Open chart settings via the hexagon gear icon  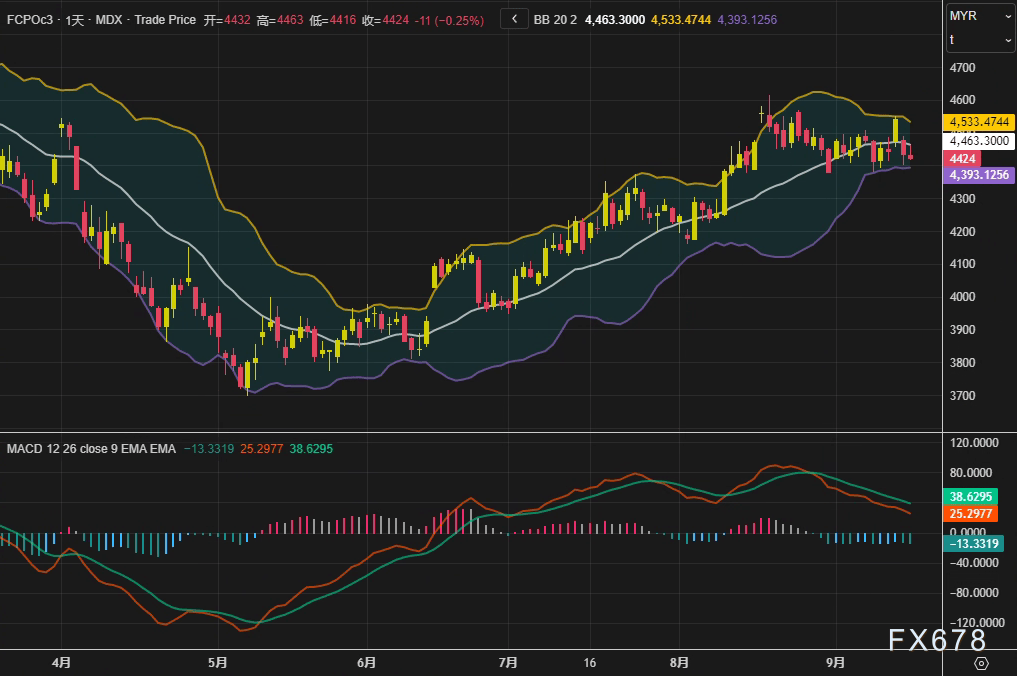click(x=981, y=663)
